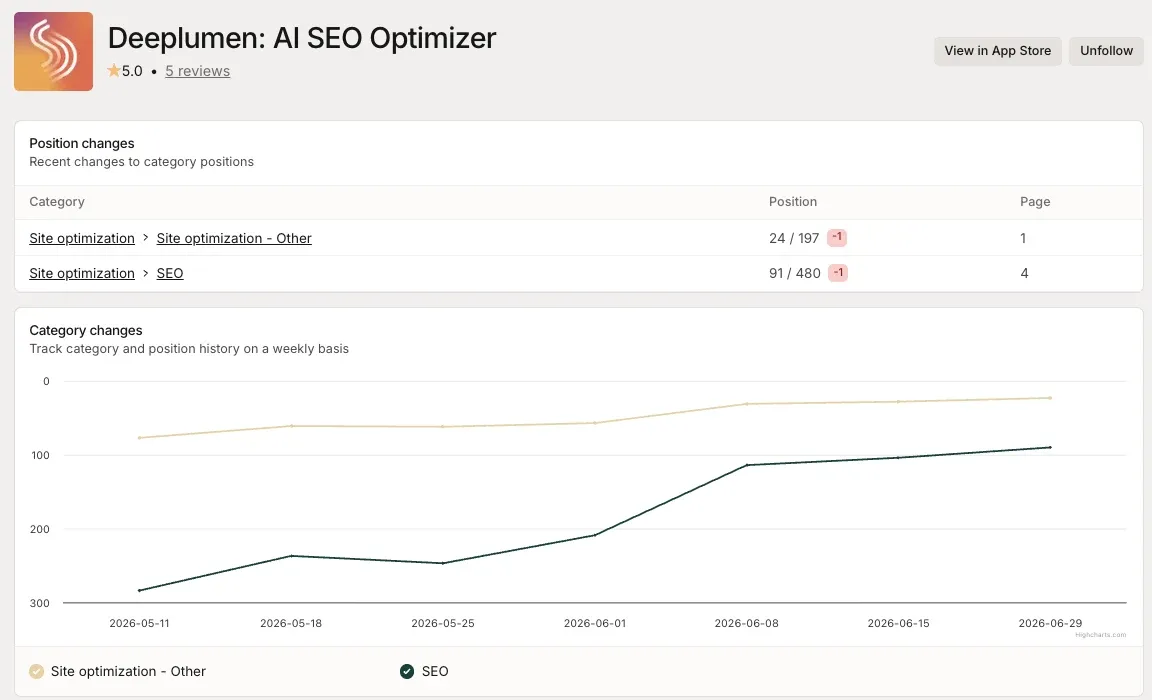Image resolution: width=1152 pixels, height=700 pixels.
Task: Open Site optimization link in first row
Action: [x=82, y=238]
